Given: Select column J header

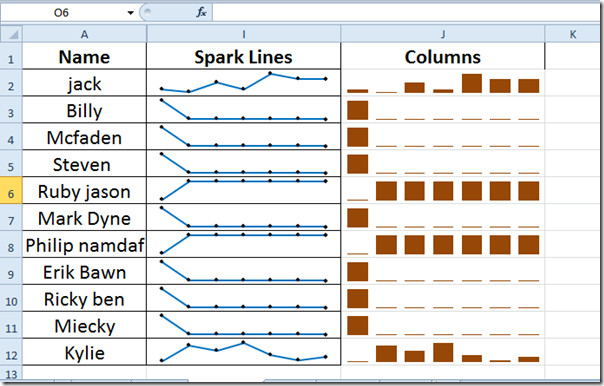Looking at the screenshot, I should [x=443, y=34].
